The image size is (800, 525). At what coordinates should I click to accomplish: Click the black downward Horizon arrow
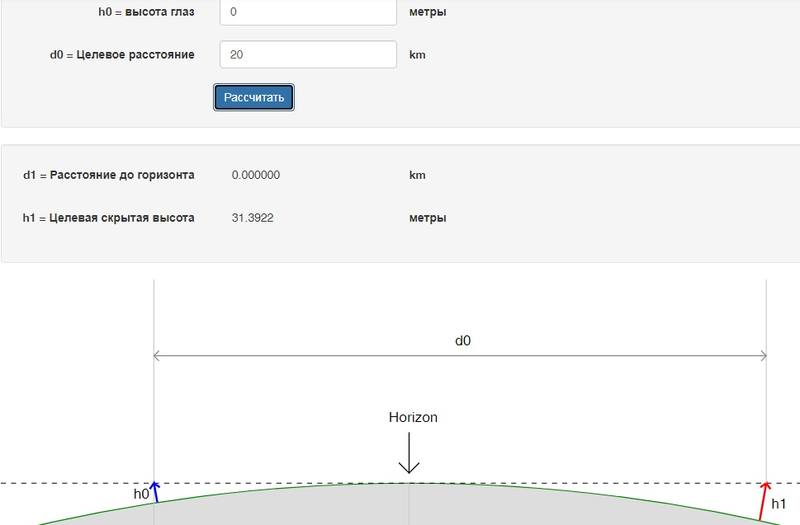click(x=409, y=453)
